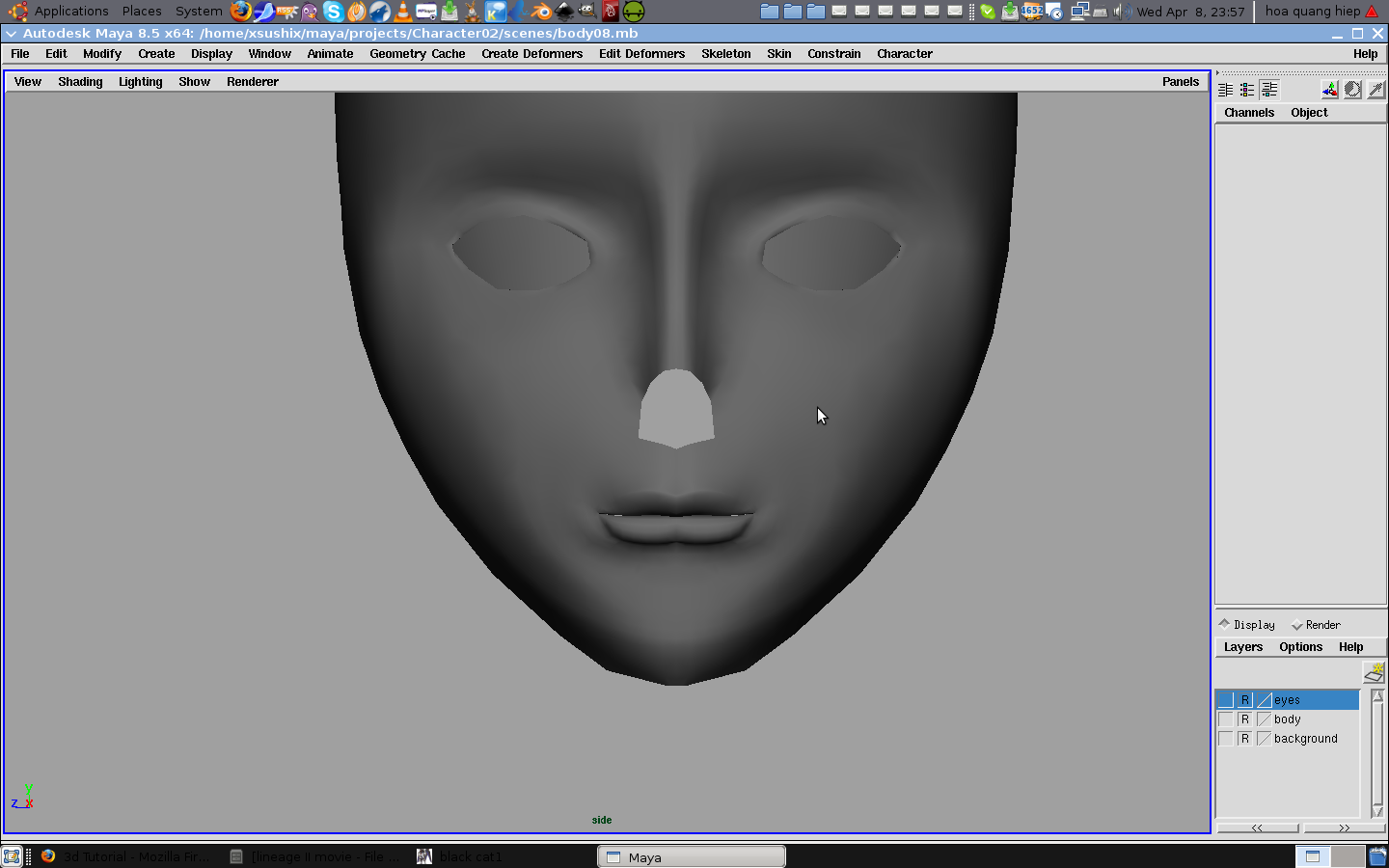Open the File menu
The width and height of the screenshot is (1389, 868).
point(20,54)
